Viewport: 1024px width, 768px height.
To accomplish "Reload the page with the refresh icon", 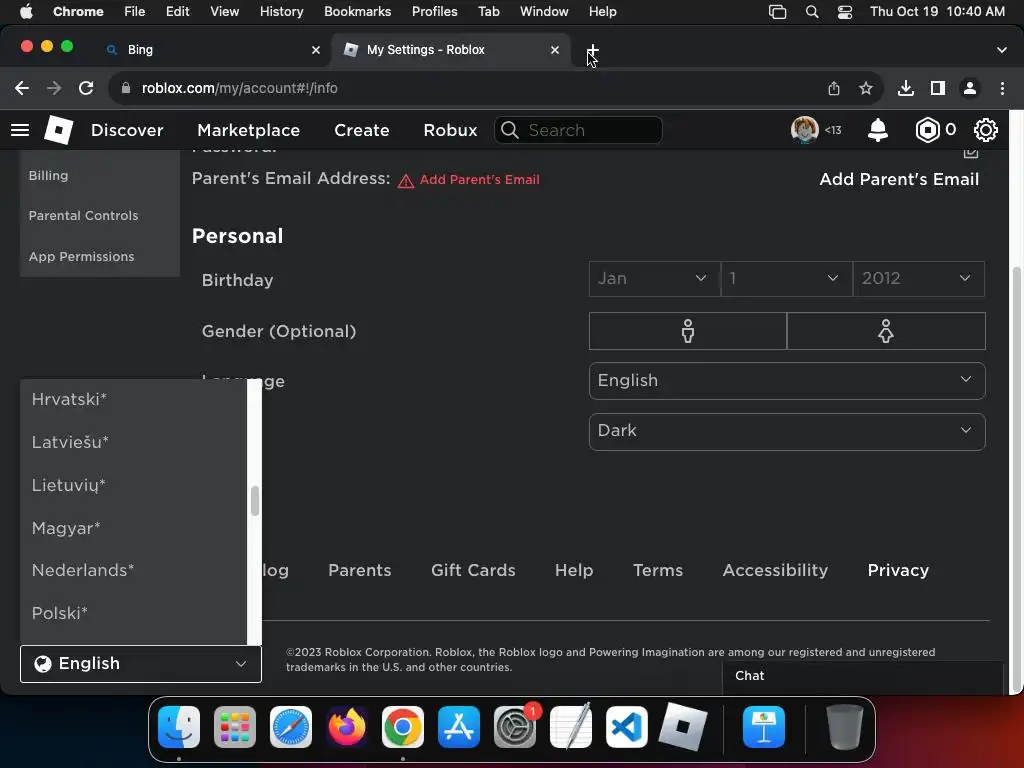I will 86,88.
